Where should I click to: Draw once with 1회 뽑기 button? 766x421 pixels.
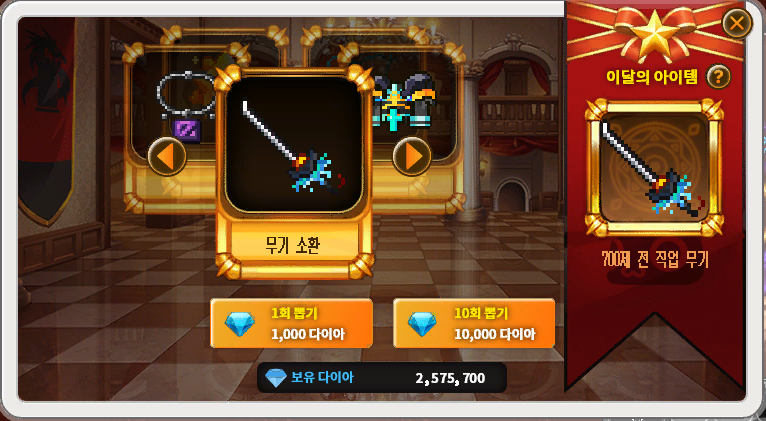coord(292,323)
